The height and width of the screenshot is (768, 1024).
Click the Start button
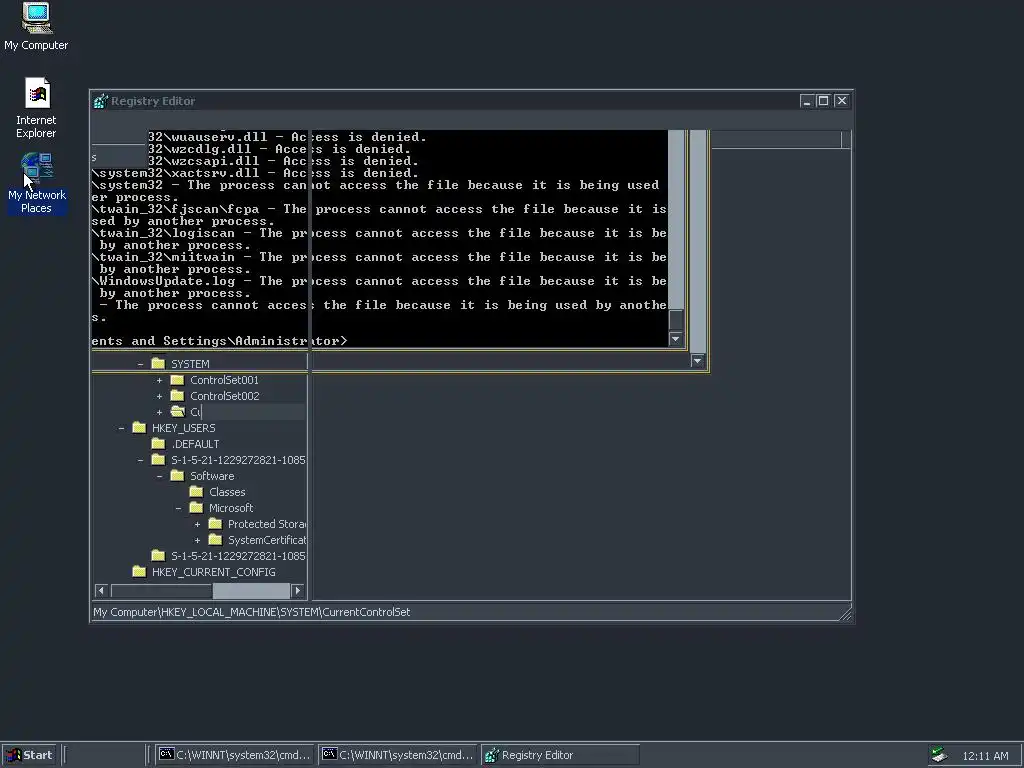(x=29, y=755)
